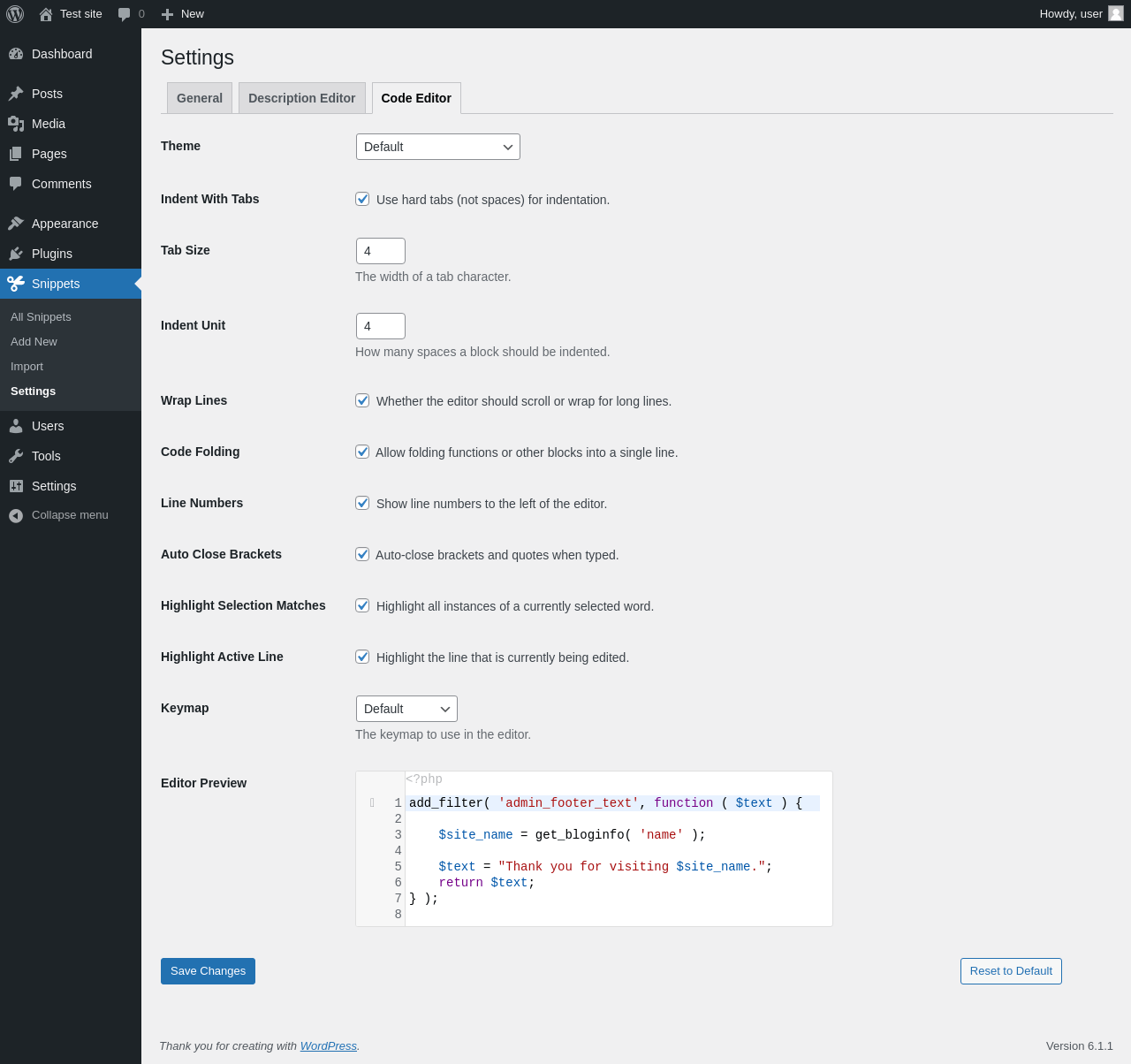Click the Tab Size input field

tap(381, 251)
